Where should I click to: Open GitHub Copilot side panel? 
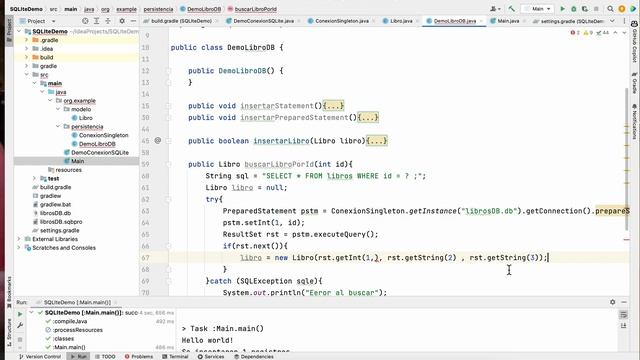click(634, 42)
